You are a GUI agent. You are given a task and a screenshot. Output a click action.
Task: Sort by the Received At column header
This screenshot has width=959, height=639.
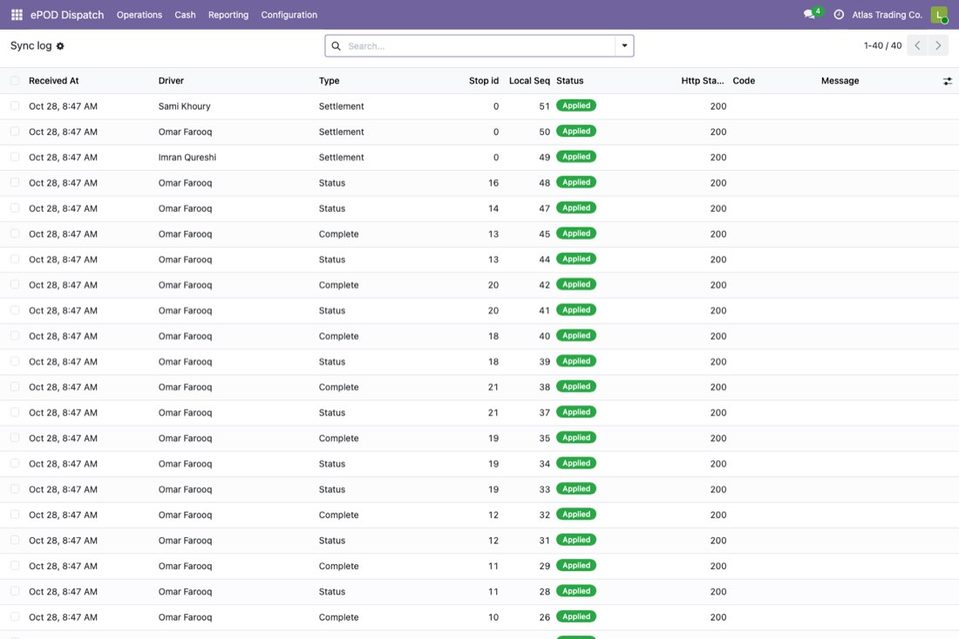coord(54,81)
